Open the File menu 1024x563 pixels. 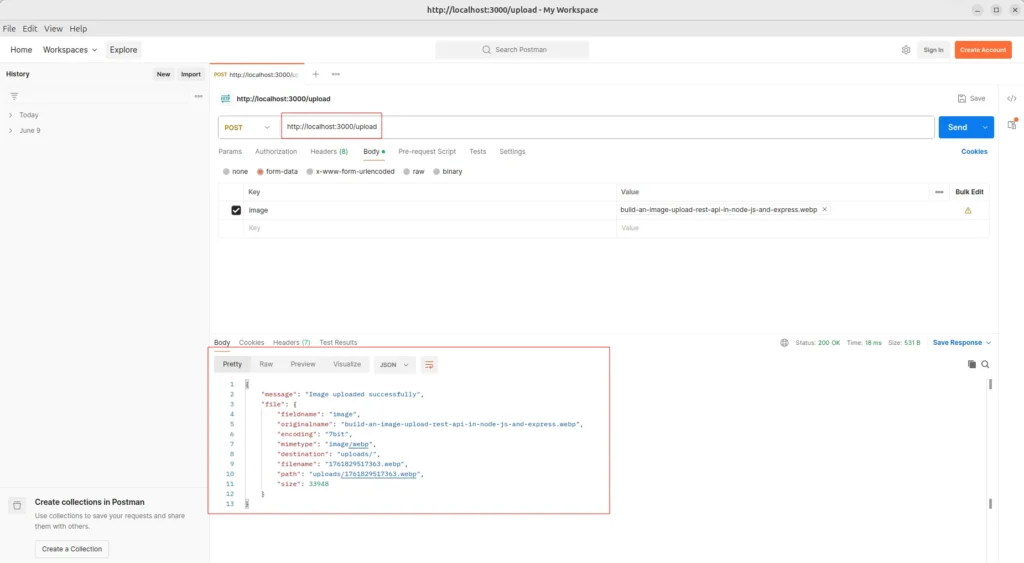tap(9, 29)
